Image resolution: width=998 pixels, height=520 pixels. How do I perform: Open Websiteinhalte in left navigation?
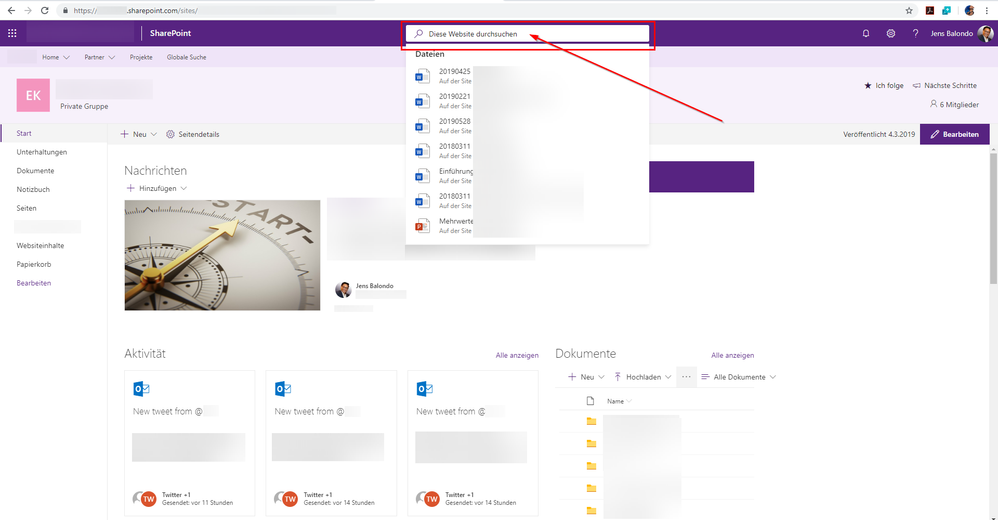click(40, 245)
